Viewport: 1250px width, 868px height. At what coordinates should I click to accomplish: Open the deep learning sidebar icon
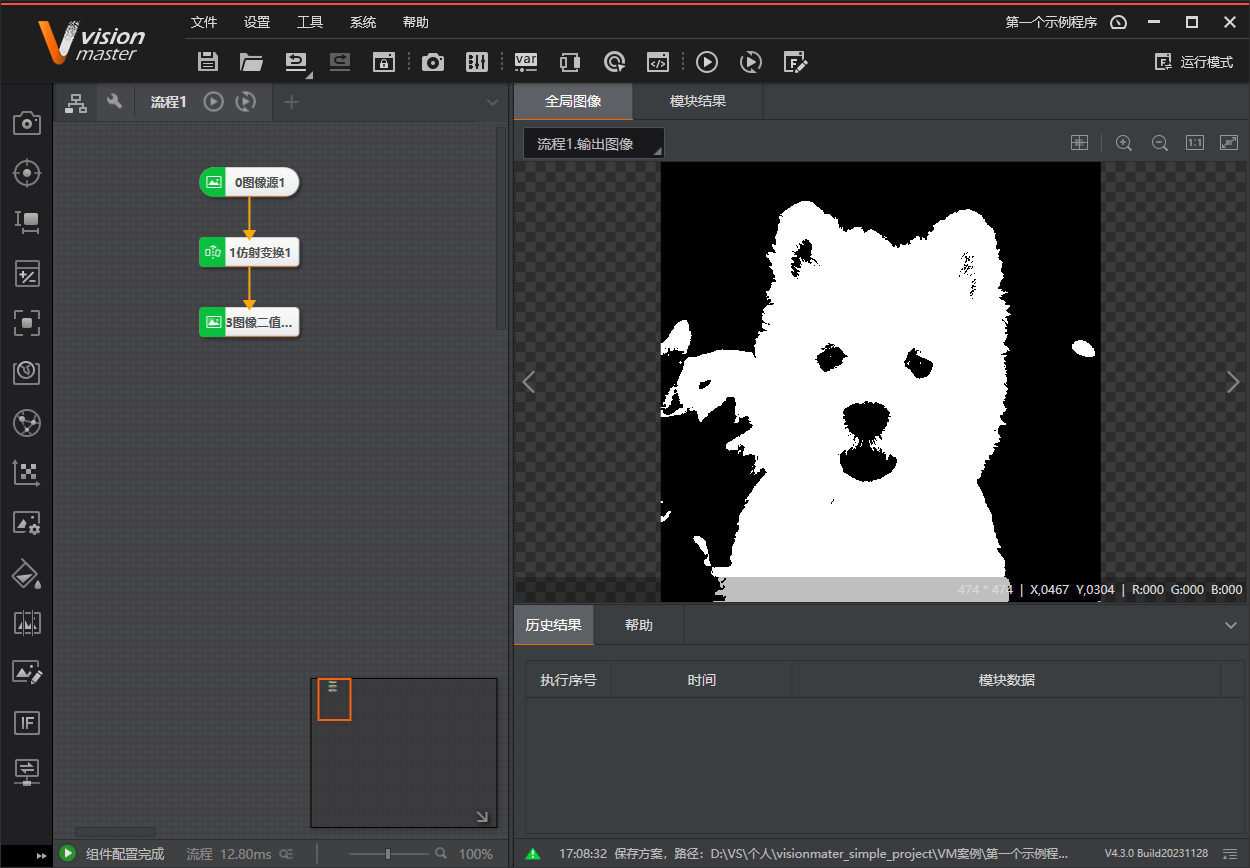[27, 372]
